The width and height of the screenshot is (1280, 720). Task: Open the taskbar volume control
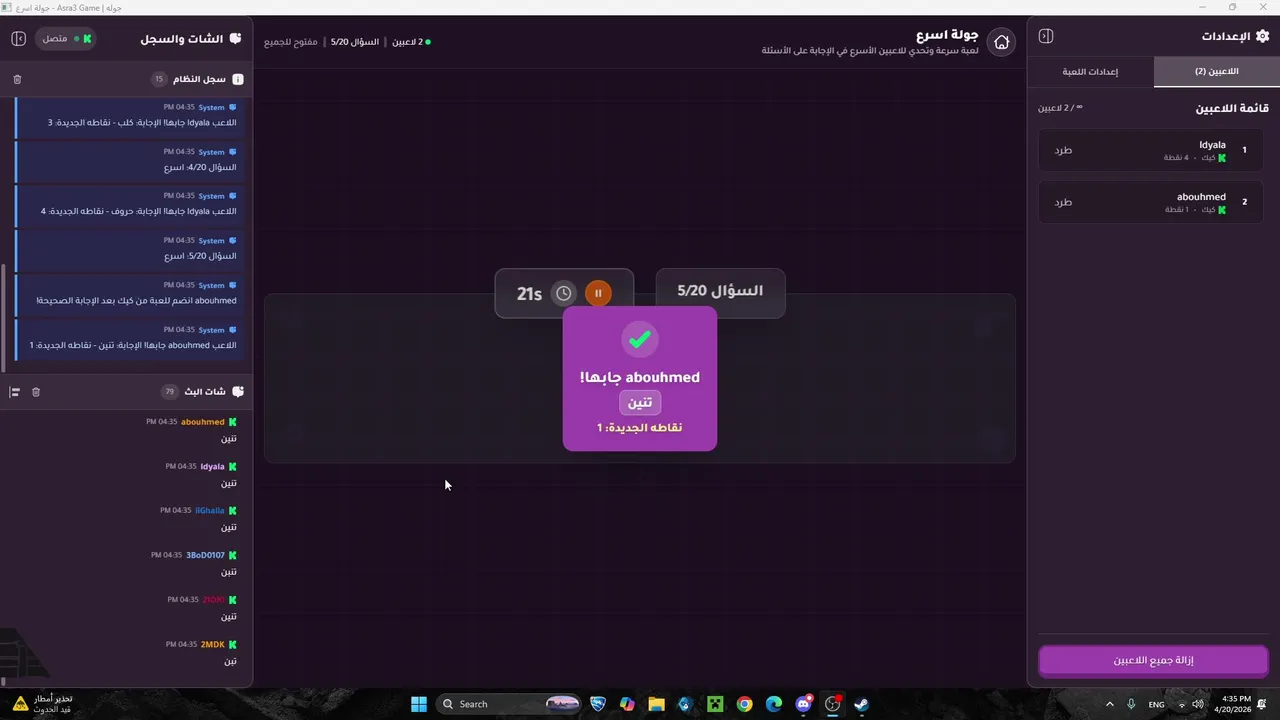point(1198,704)
